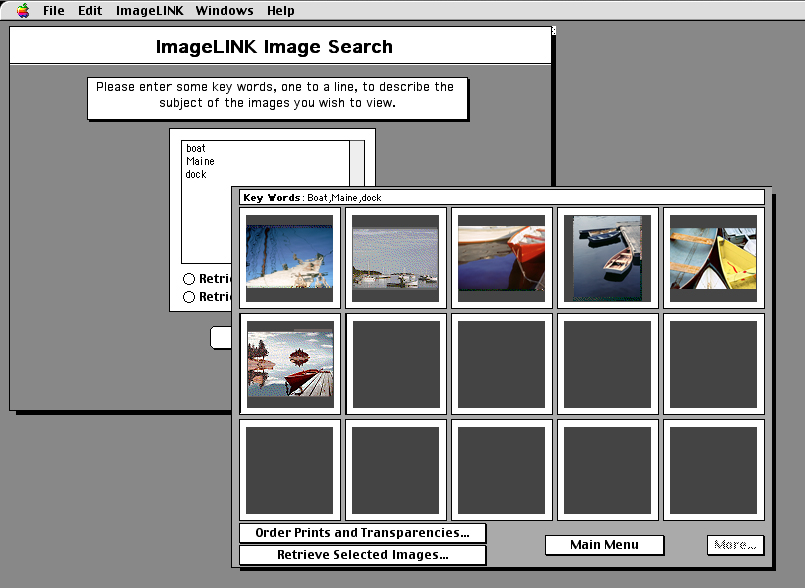Open the Help menu
The height and width of the screenshot is (588, 805).
coord(281,11)
